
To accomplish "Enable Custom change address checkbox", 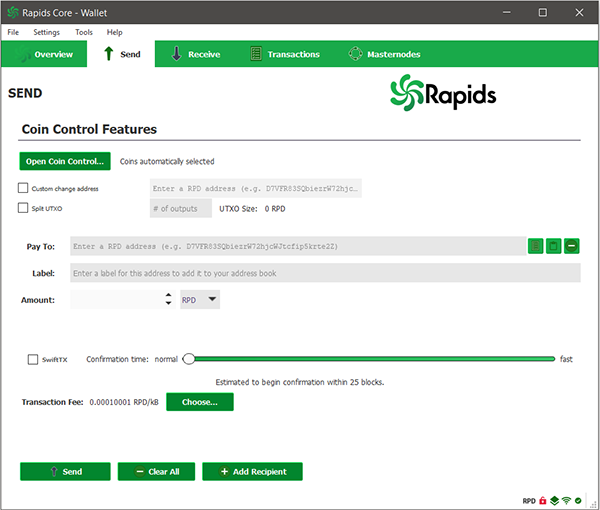I will pyautogui.click(x=23, y=188).
